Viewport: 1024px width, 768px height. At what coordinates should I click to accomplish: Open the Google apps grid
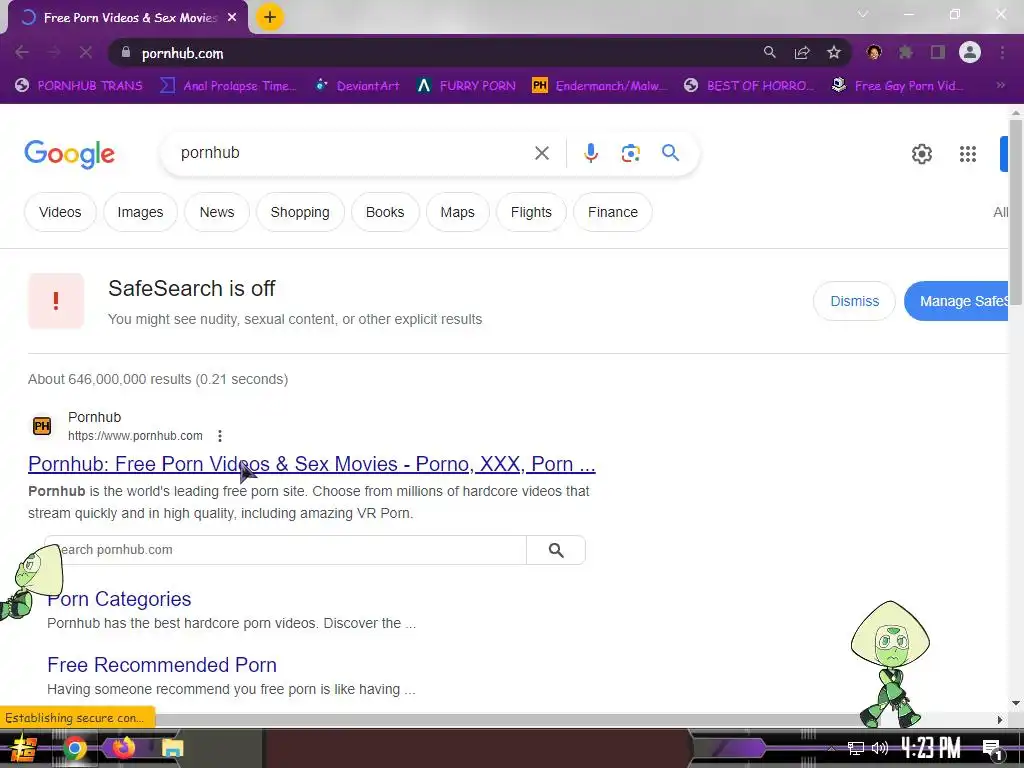(968, 154)
